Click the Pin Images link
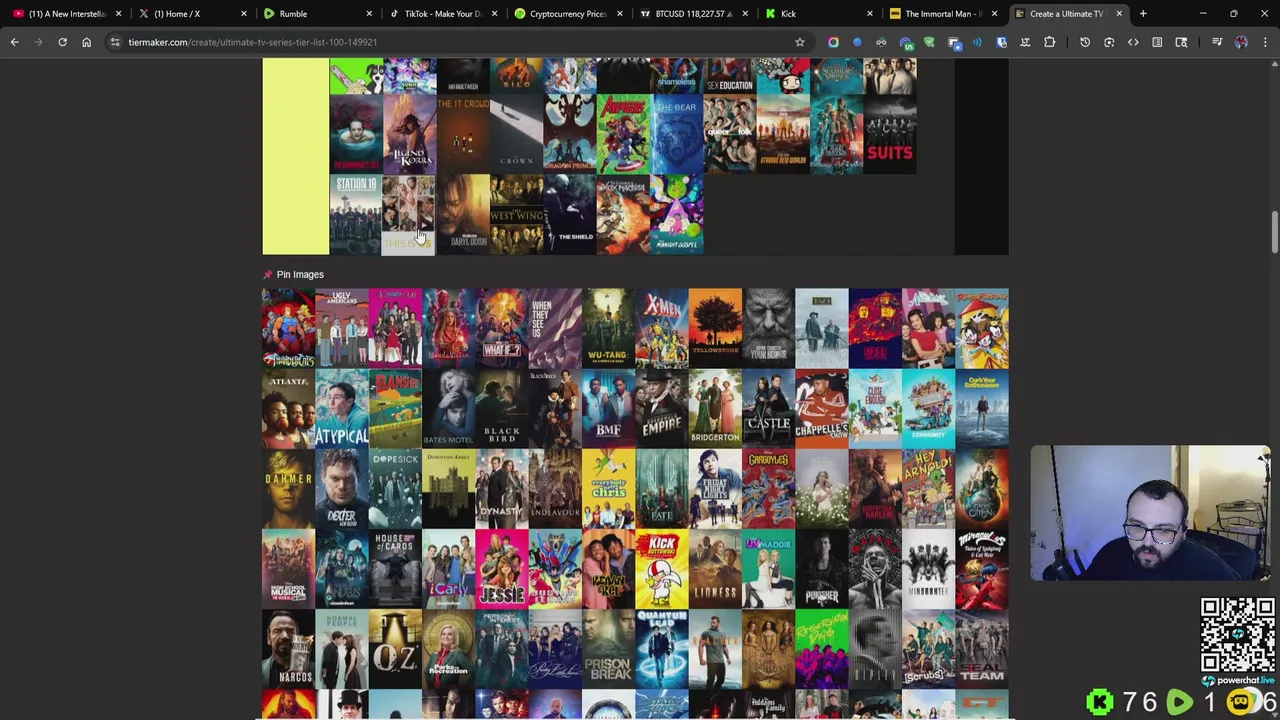The width and height of the screenshot is (1280, 720). pos(300,274)
